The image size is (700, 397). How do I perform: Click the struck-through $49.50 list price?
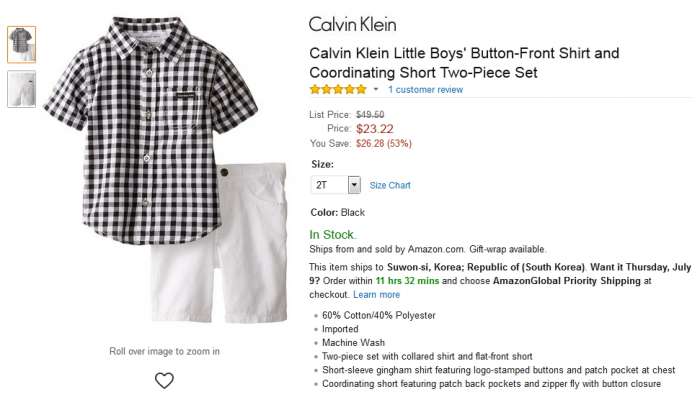(x=370, y=115)
